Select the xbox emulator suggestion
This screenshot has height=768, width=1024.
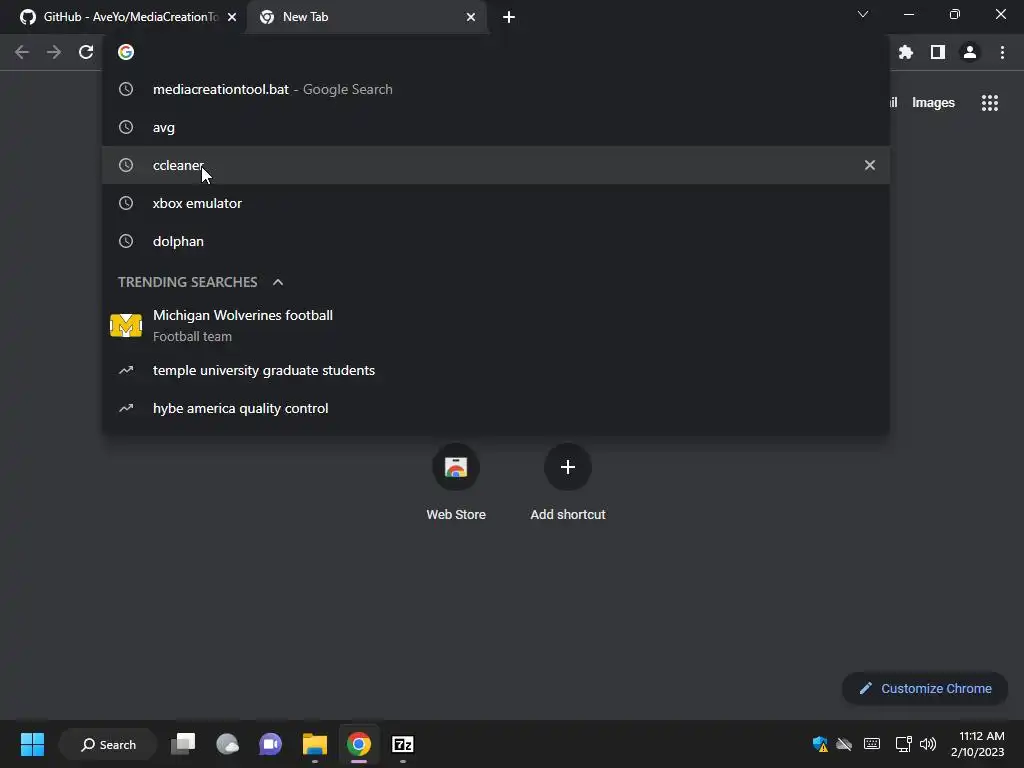tap(496, 203)
